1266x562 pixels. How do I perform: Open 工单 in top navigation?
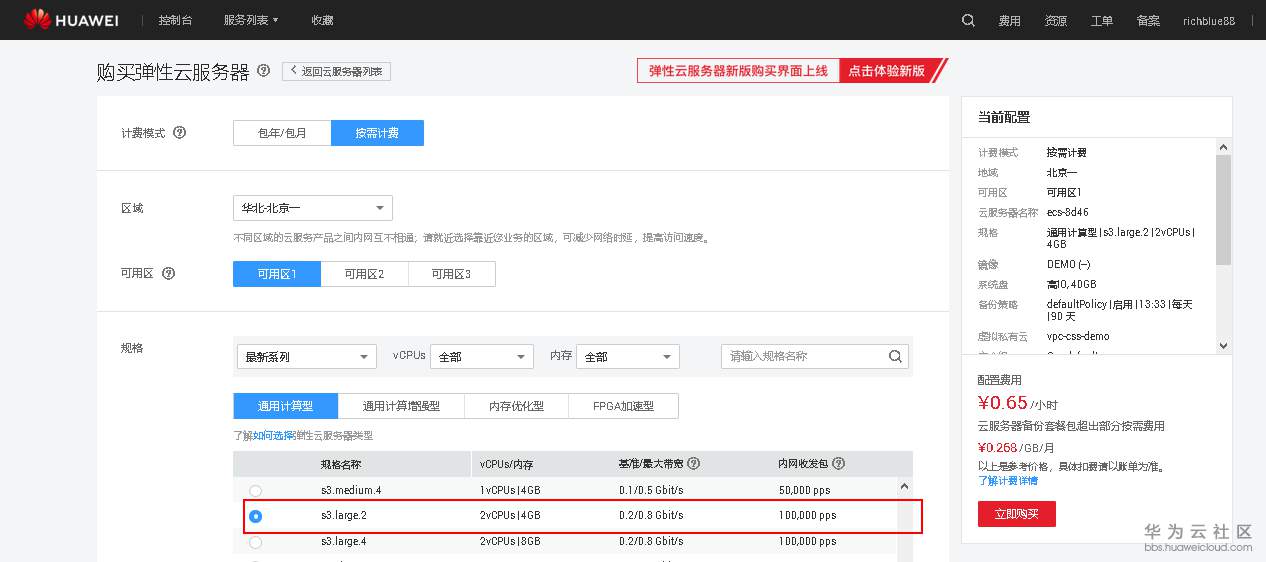point(1101,21)
